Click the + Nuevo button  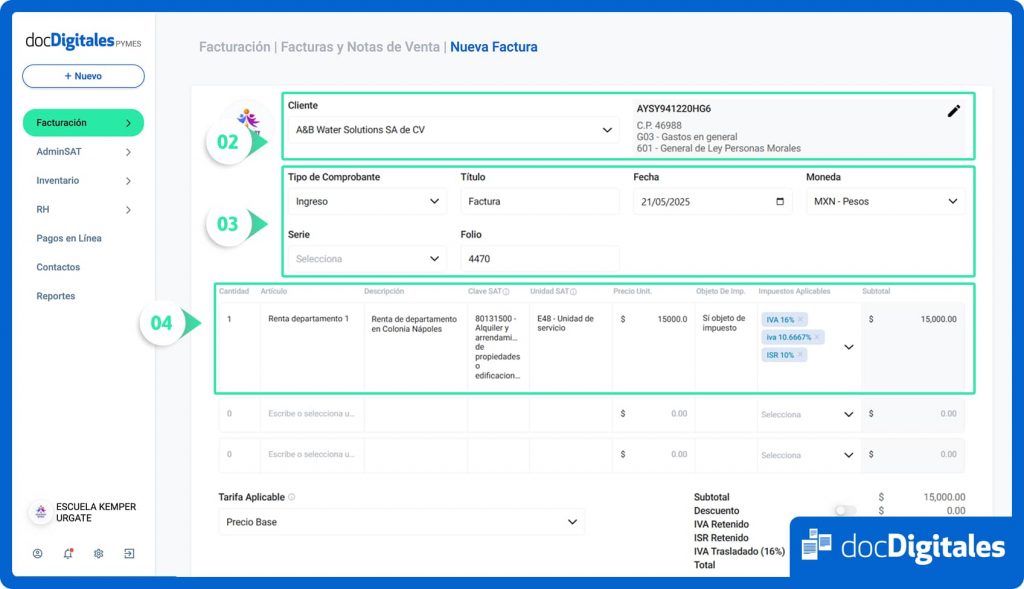tap(83, 76)
